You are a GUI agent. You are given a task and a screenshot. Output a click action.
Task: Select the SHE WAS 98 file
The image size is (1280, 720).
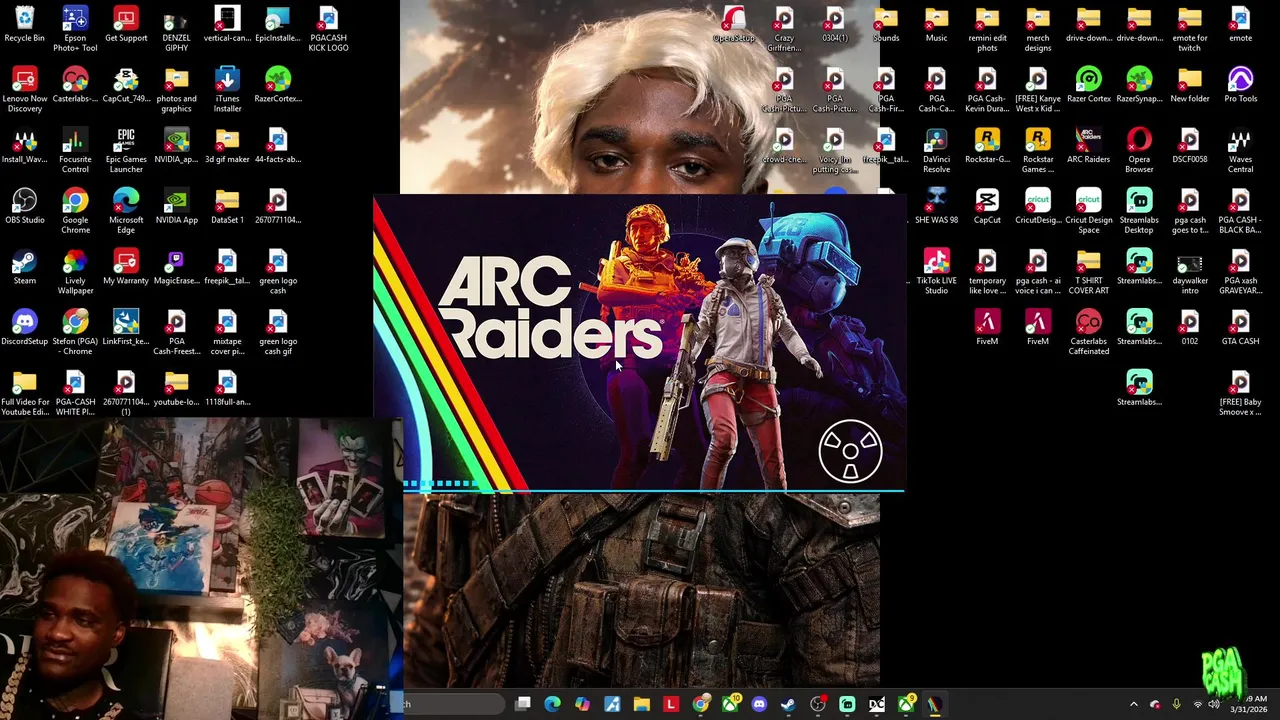point(936,207)
